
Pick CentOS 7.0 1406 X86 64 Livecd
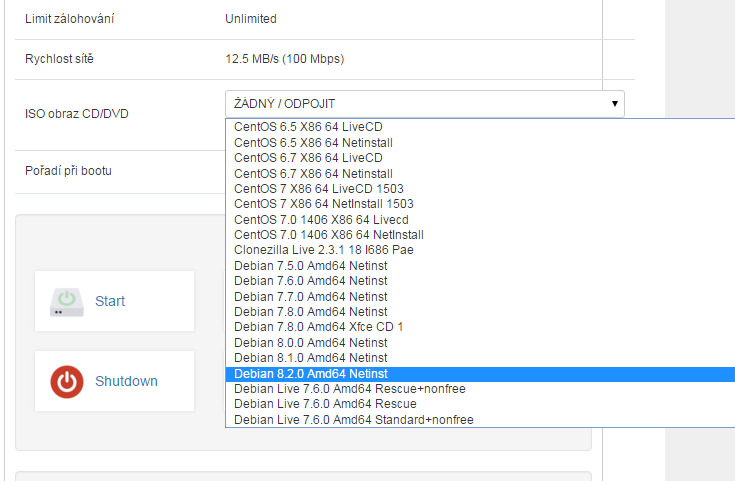click(321, 219)
